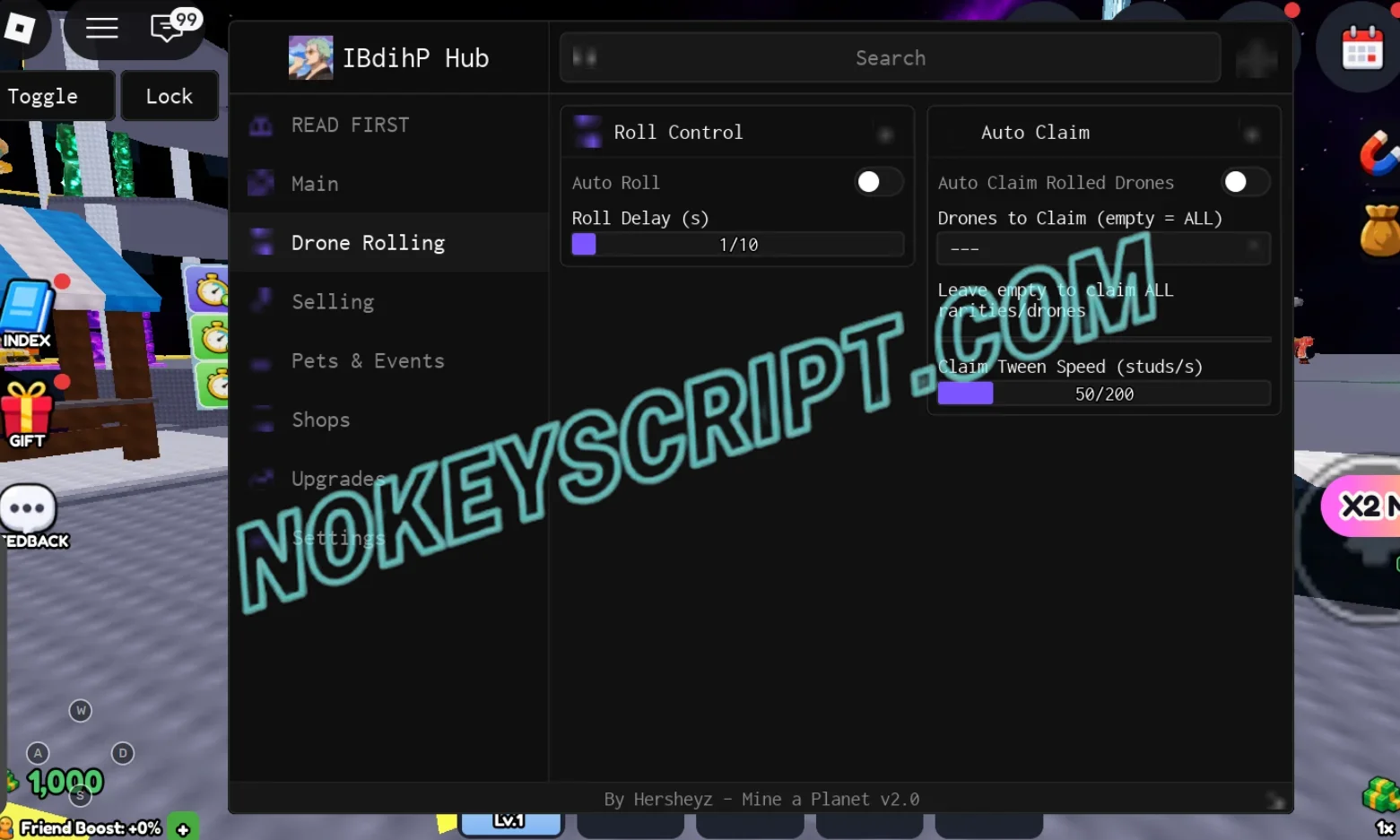
Task: Click the green plus next to Friend Boost
Action: (x=183, y=829)
